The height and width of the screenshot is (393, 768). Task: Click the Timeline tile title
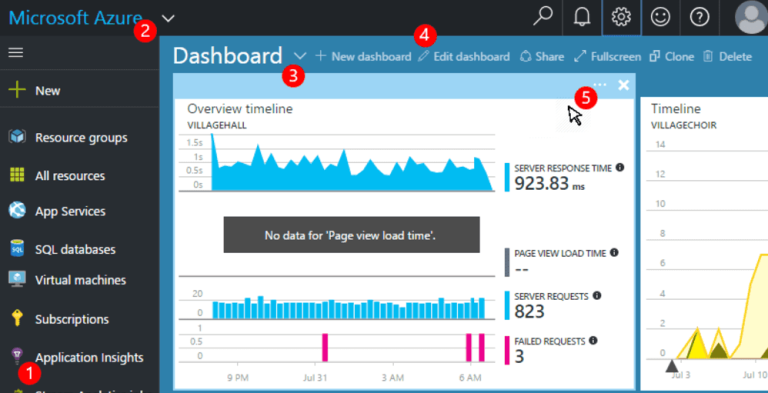676,109
